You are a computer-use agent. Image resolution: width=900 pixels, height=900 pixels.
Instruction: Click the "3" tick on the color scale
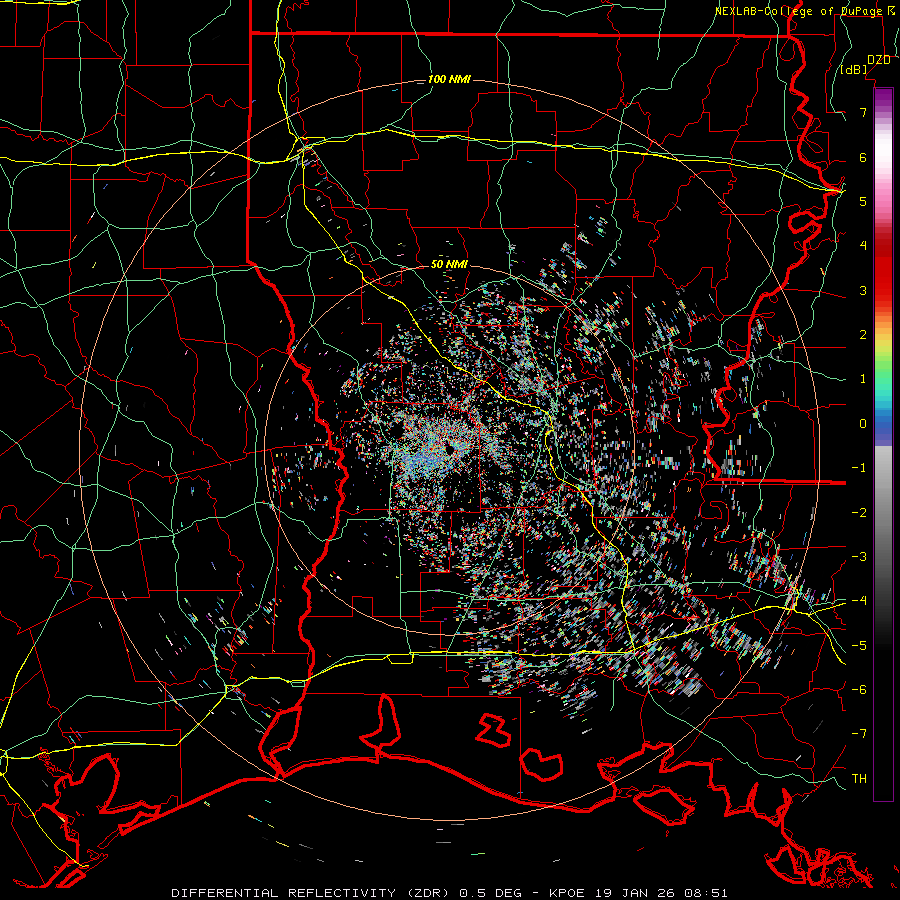coord(863,290)
